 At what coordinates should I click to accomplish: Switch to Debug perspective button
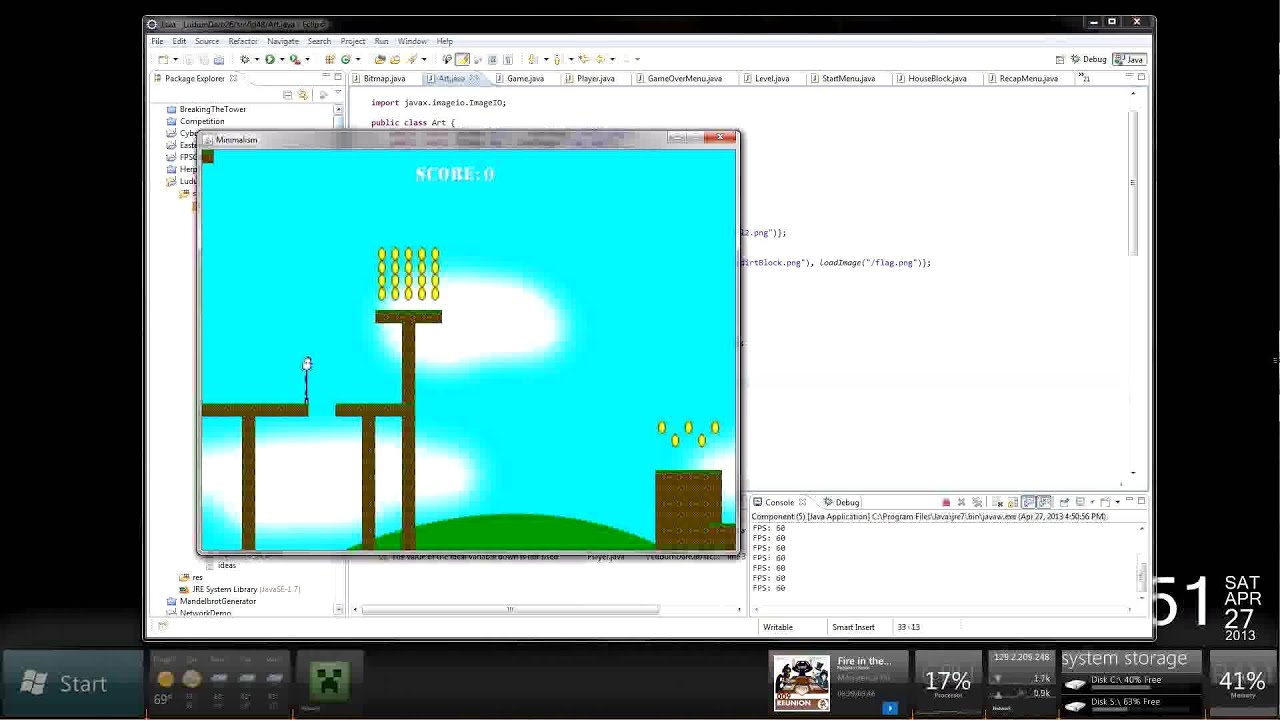coord(1088,59)
